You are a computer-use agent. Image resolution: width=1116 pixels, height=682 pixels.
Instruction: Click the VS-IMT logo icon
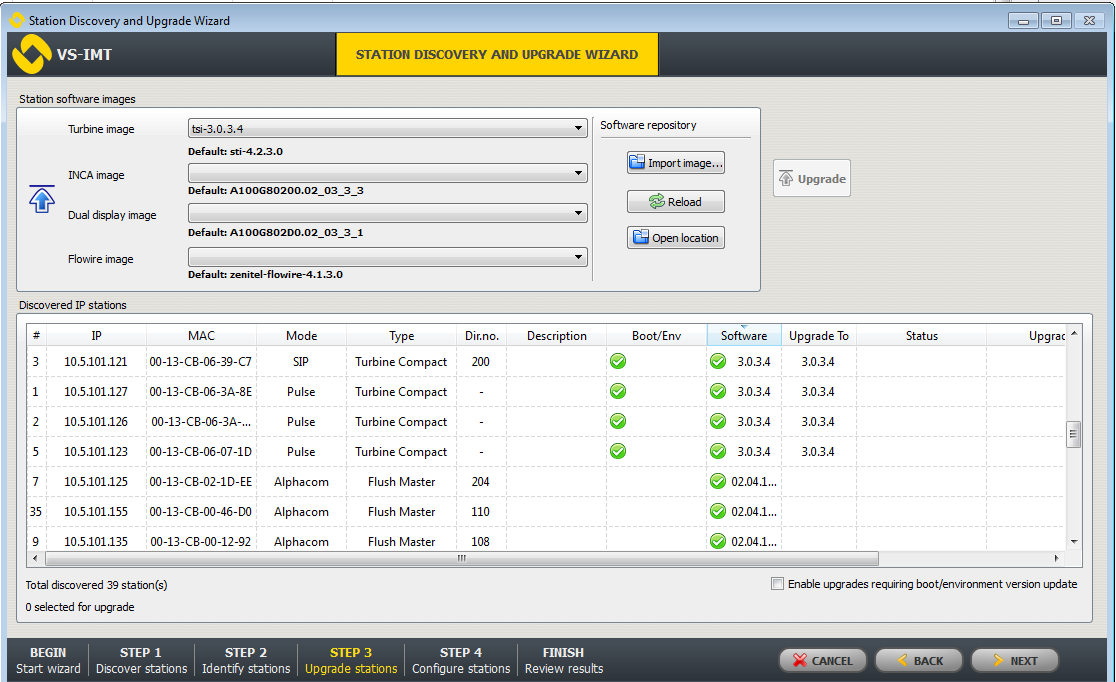click(30, 54)
